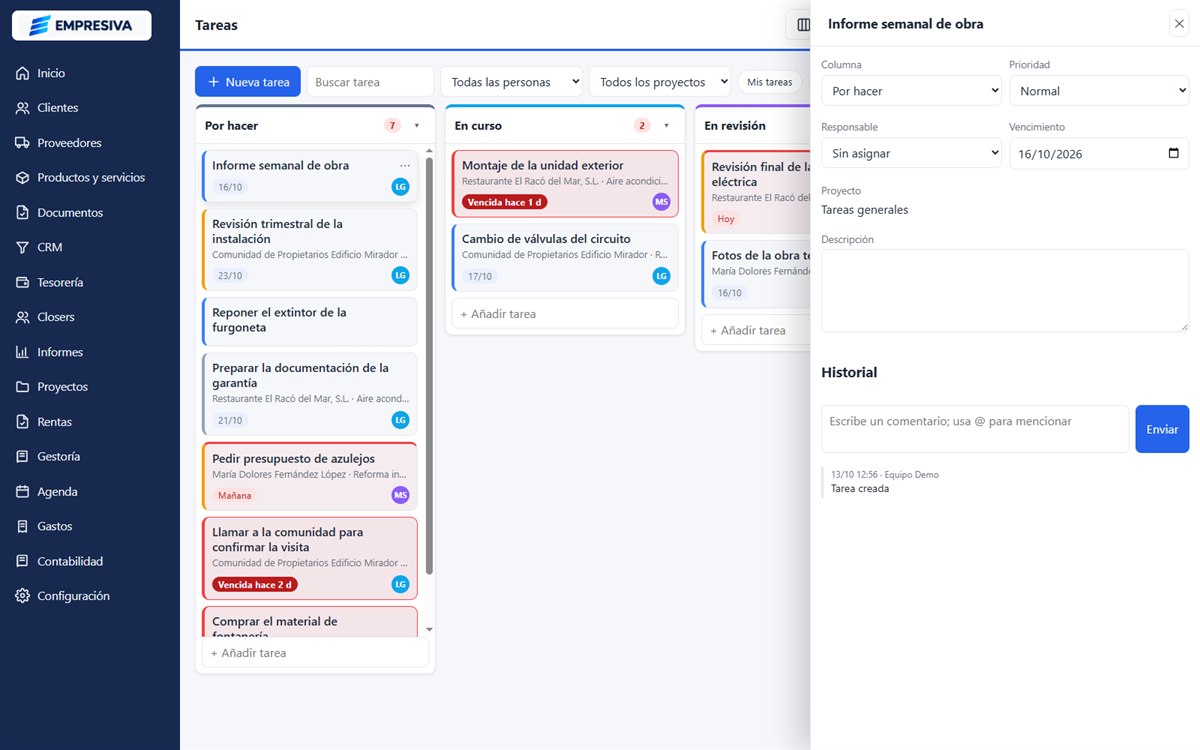
Task: Open the Inicio home icon
Action: click(x=22, y=73)
